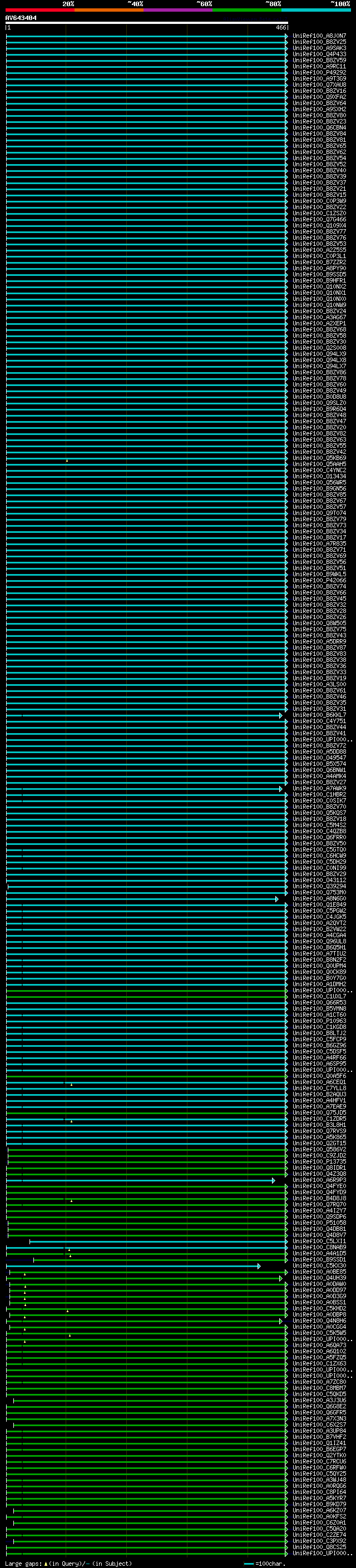Select the UniRef100_O49547 label
This screenshot has height=1568, width=356.
pyautogui.click(x=319, y=758)
